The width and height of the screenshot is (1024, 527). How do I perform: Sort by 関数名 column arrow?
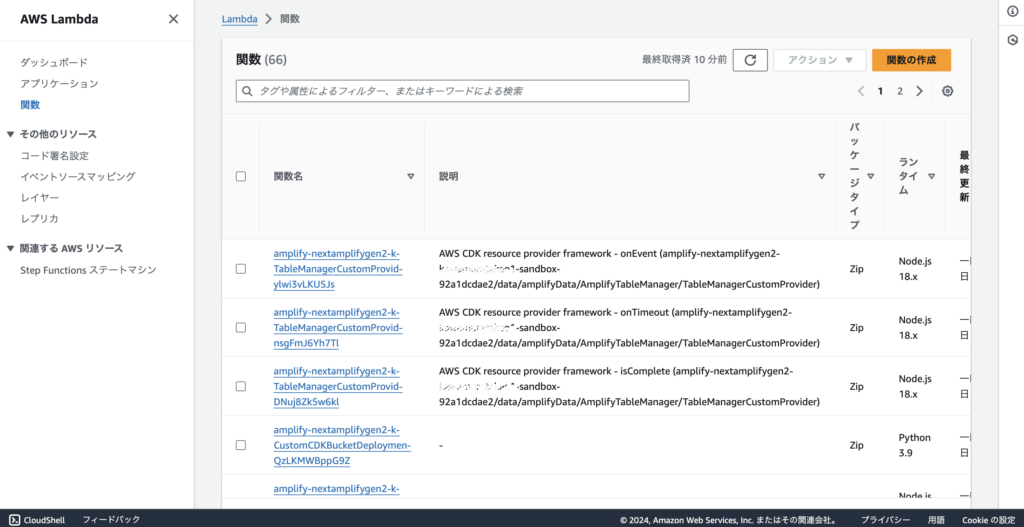(x=411, y=176)
